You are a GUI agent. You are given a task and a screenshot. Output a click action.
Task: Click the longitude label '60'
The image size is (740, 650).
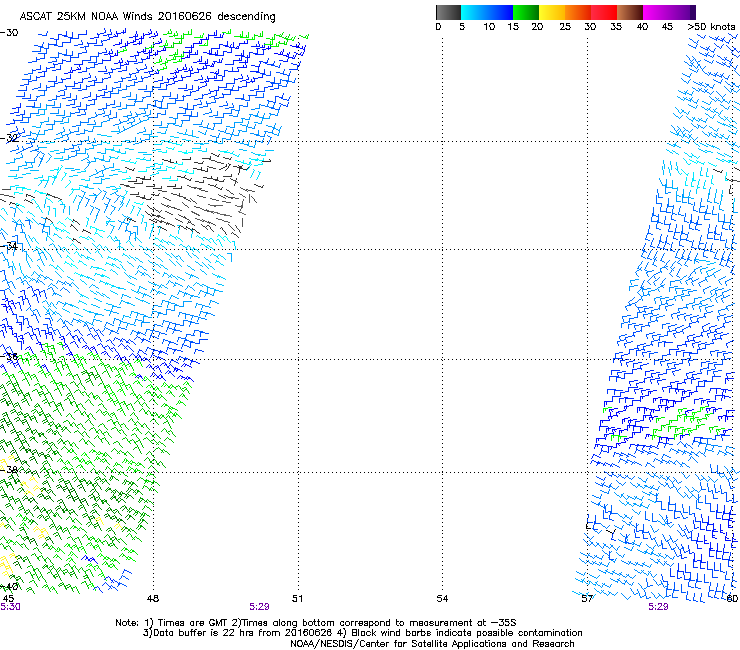tap(732, 599)
